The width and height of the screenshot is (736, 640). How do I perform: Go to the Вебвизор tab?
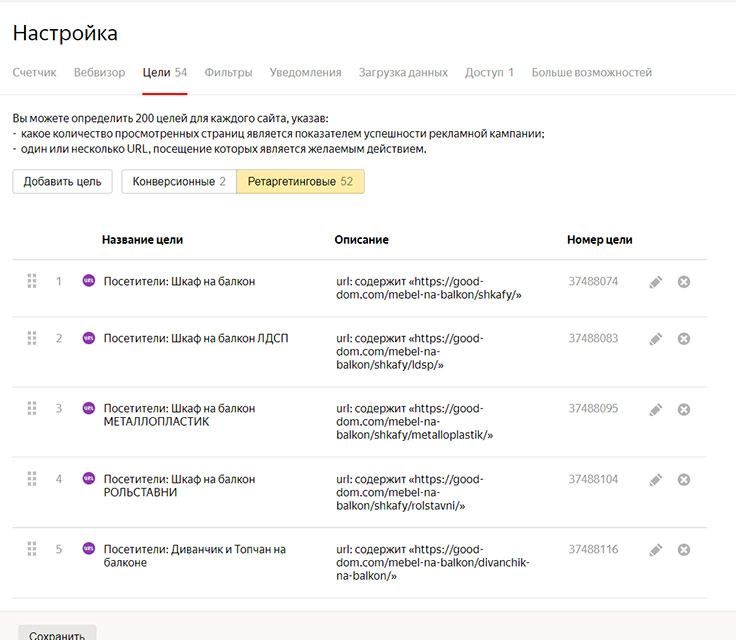point(99,73)
